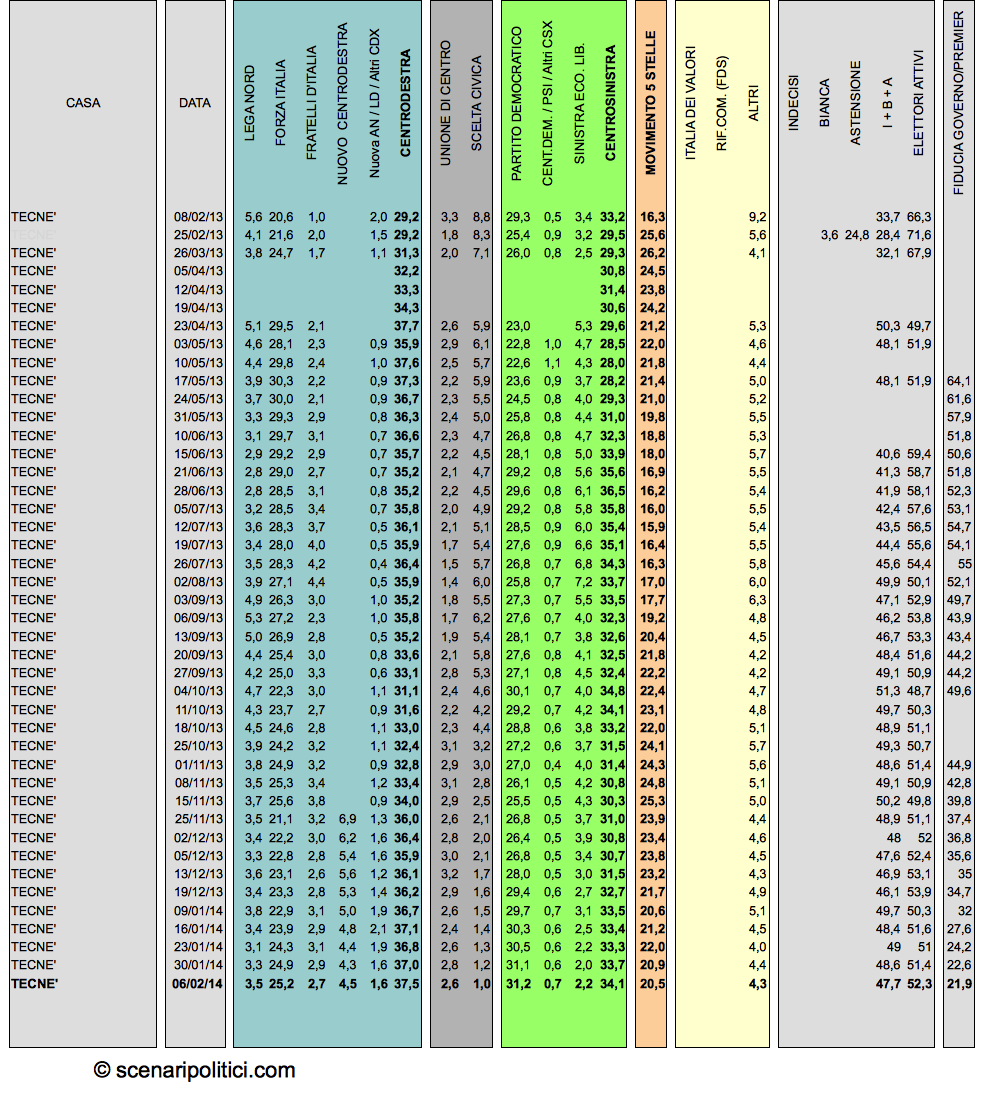Image resolution: width=985 pixels, height=1094 pixels.
Task: Click Altri value 9,2 in first row
Action: tap(758, 217)
